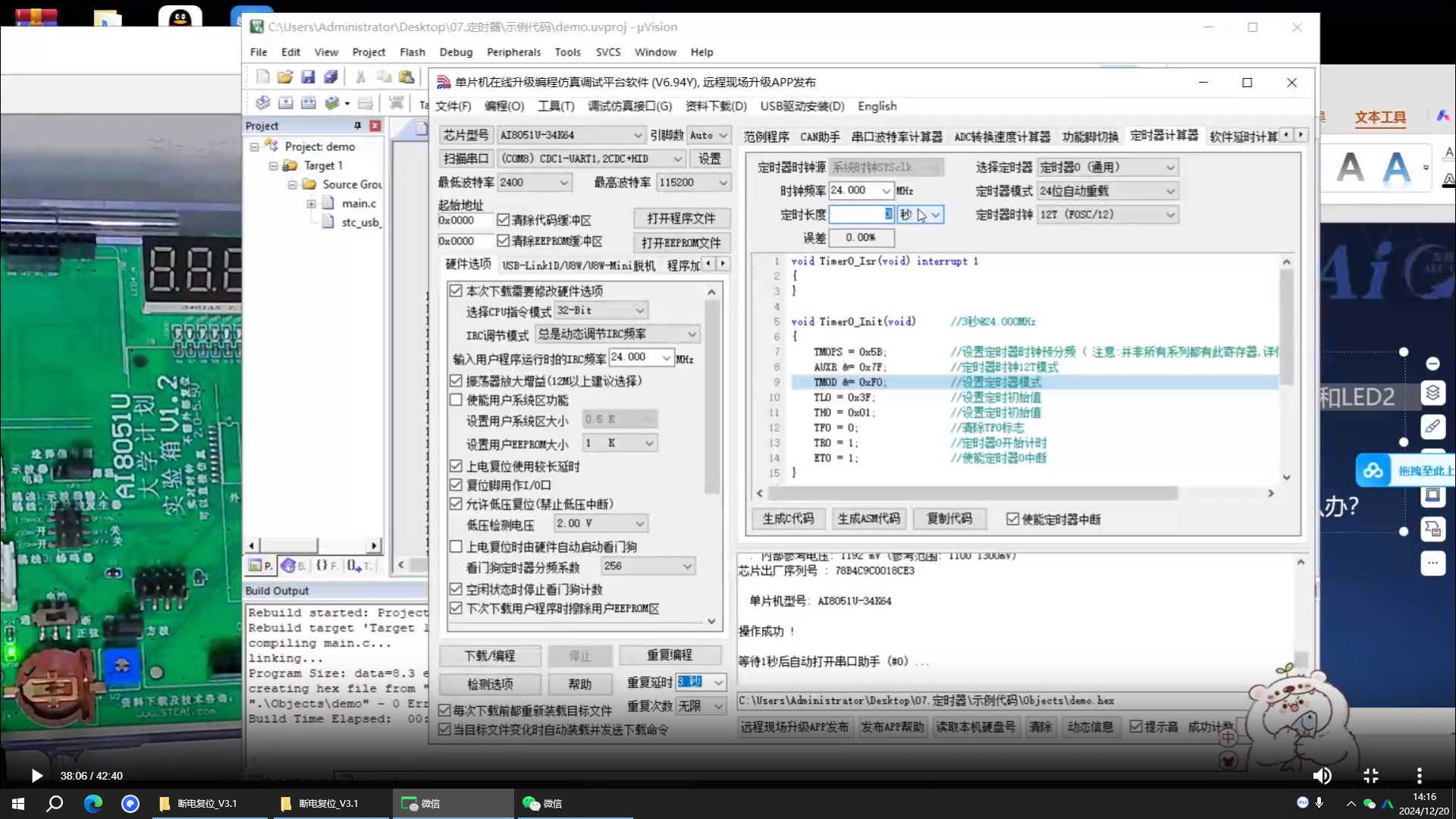
Task: Open Microsoft Edge from taskbar
Action: [x=93, y=803]
